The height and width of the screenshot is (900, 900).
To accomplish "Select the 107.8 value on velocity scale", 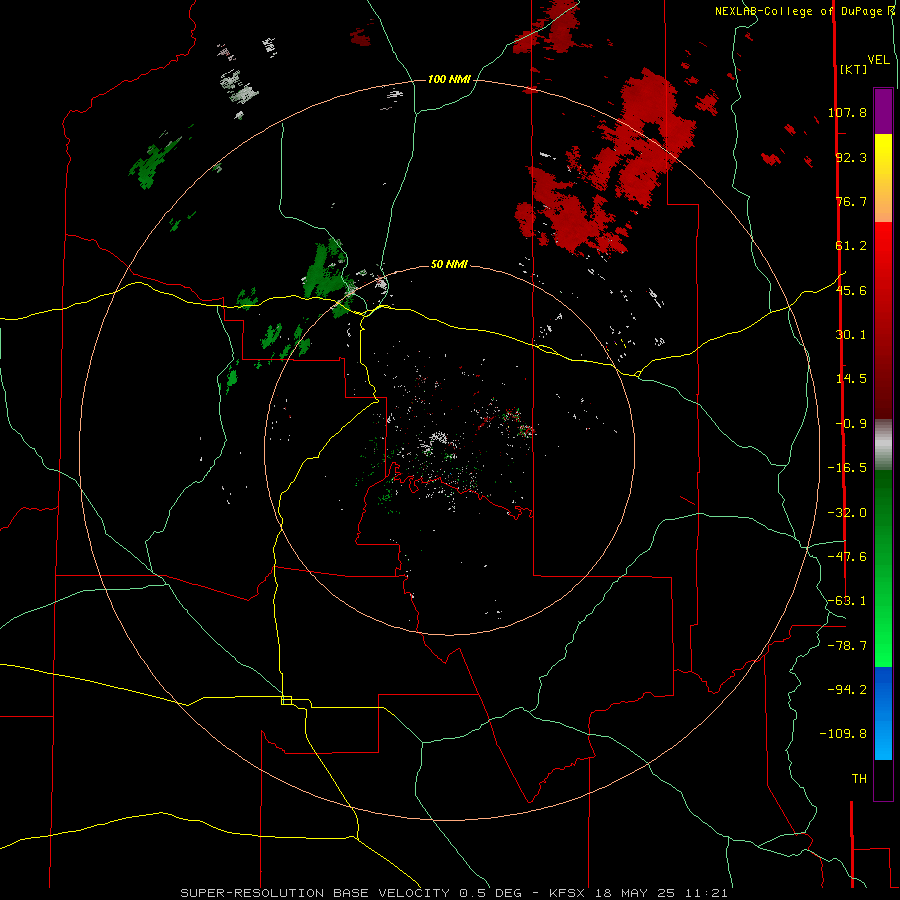I will point(847,112).
